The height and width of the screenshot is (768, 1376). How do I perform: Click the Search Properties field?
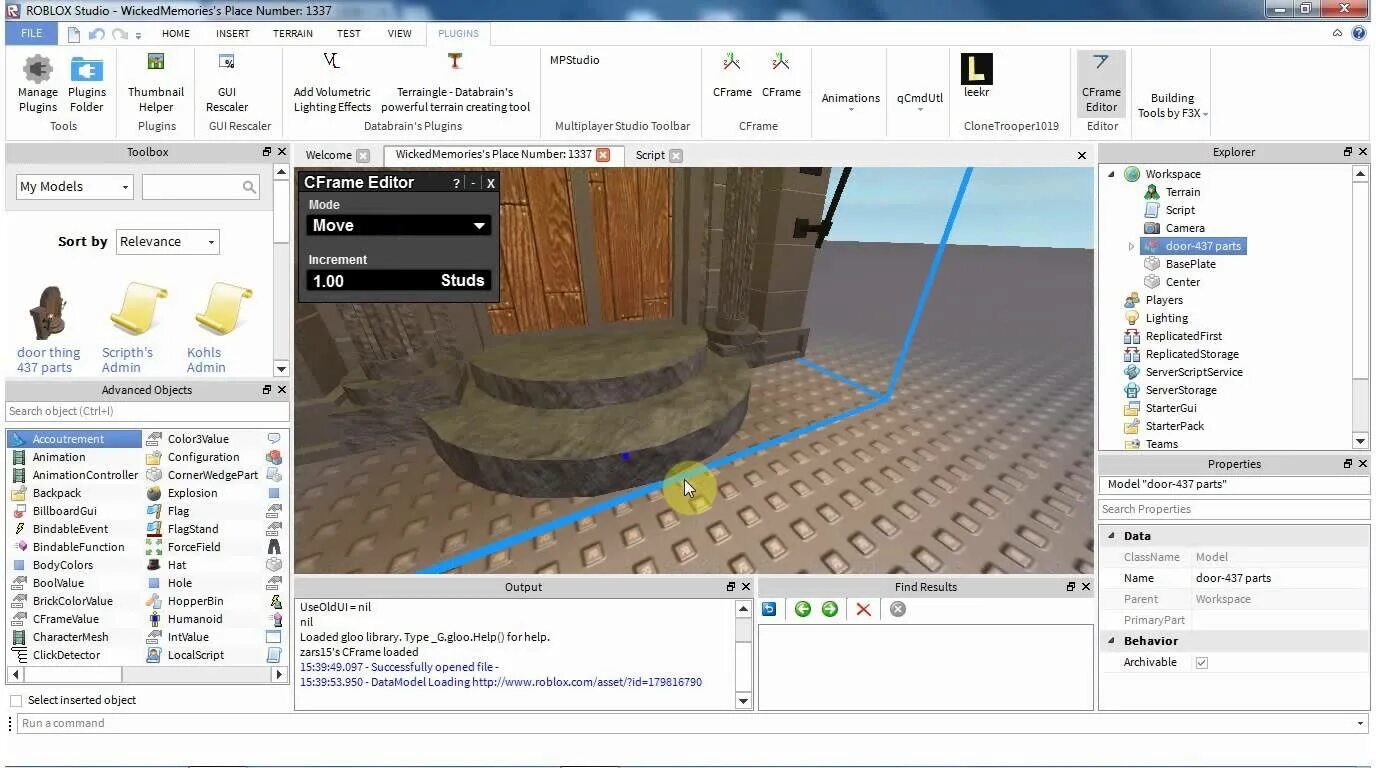click(x=1234, y=509)
